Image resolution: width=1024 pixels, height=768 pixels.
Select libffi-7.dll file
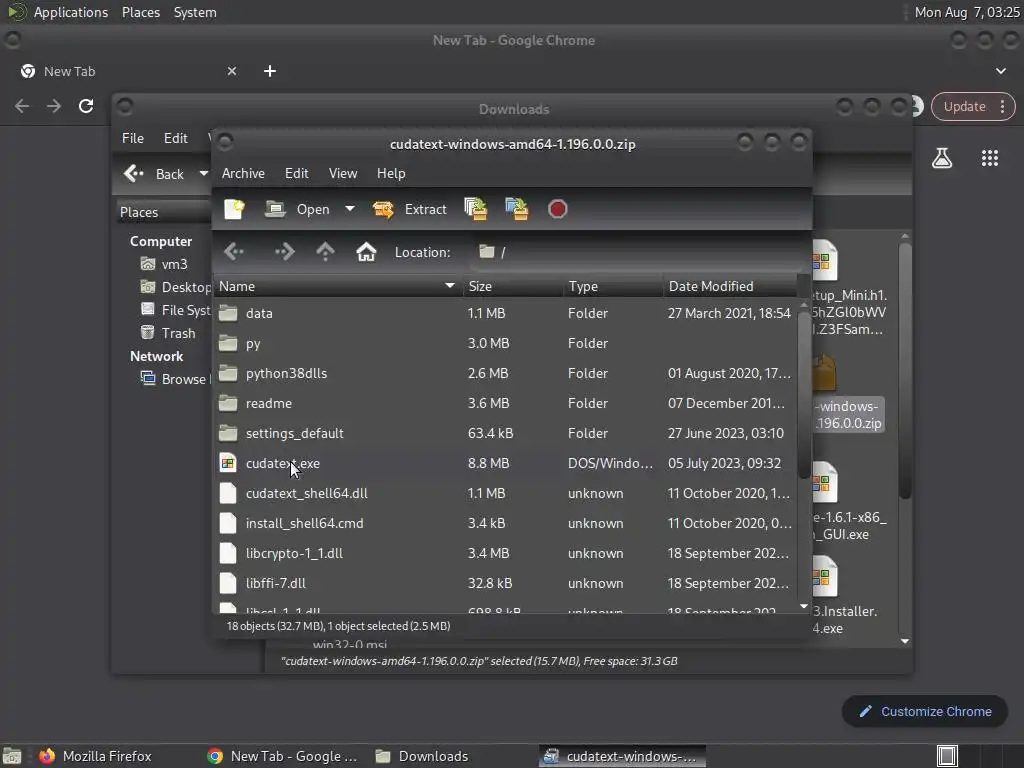(505, 584)
